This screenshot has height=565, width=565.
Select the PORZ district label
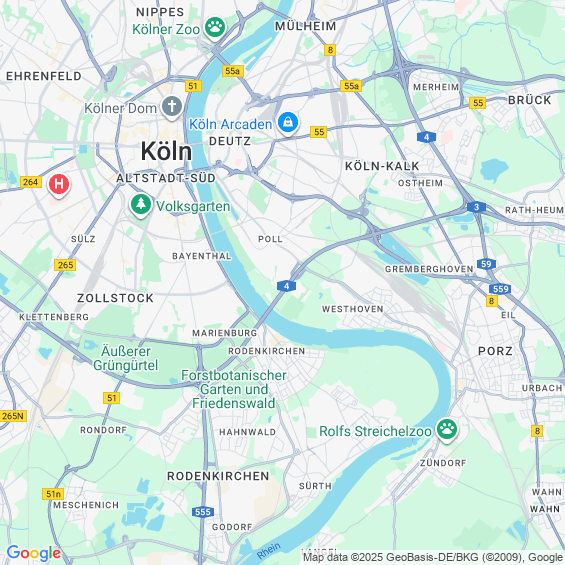[495, 351]
